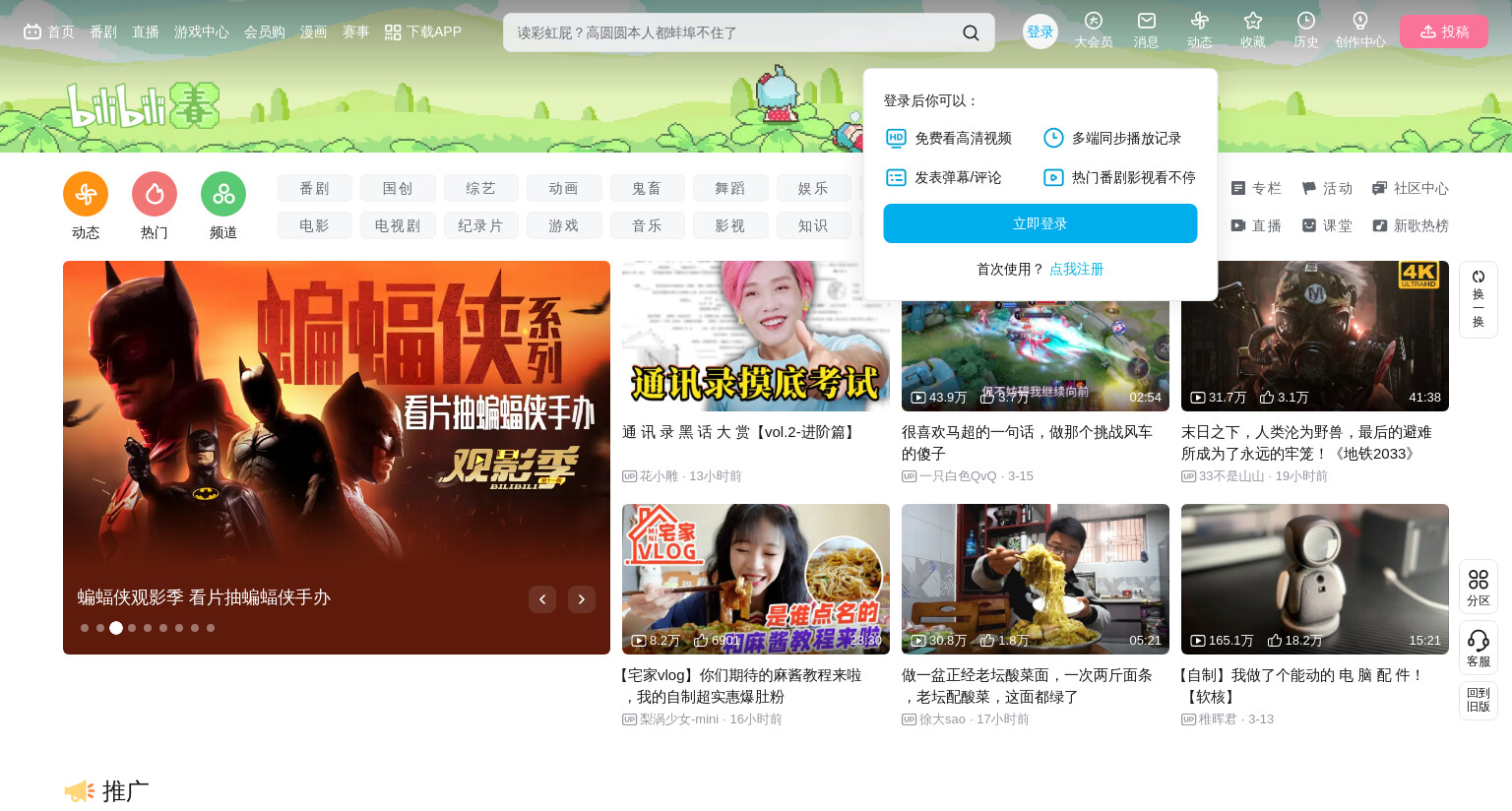Viewport: 1512px width, 811px height.
Task: Select the 知识 category tag
Action: [x=814, y=225]
